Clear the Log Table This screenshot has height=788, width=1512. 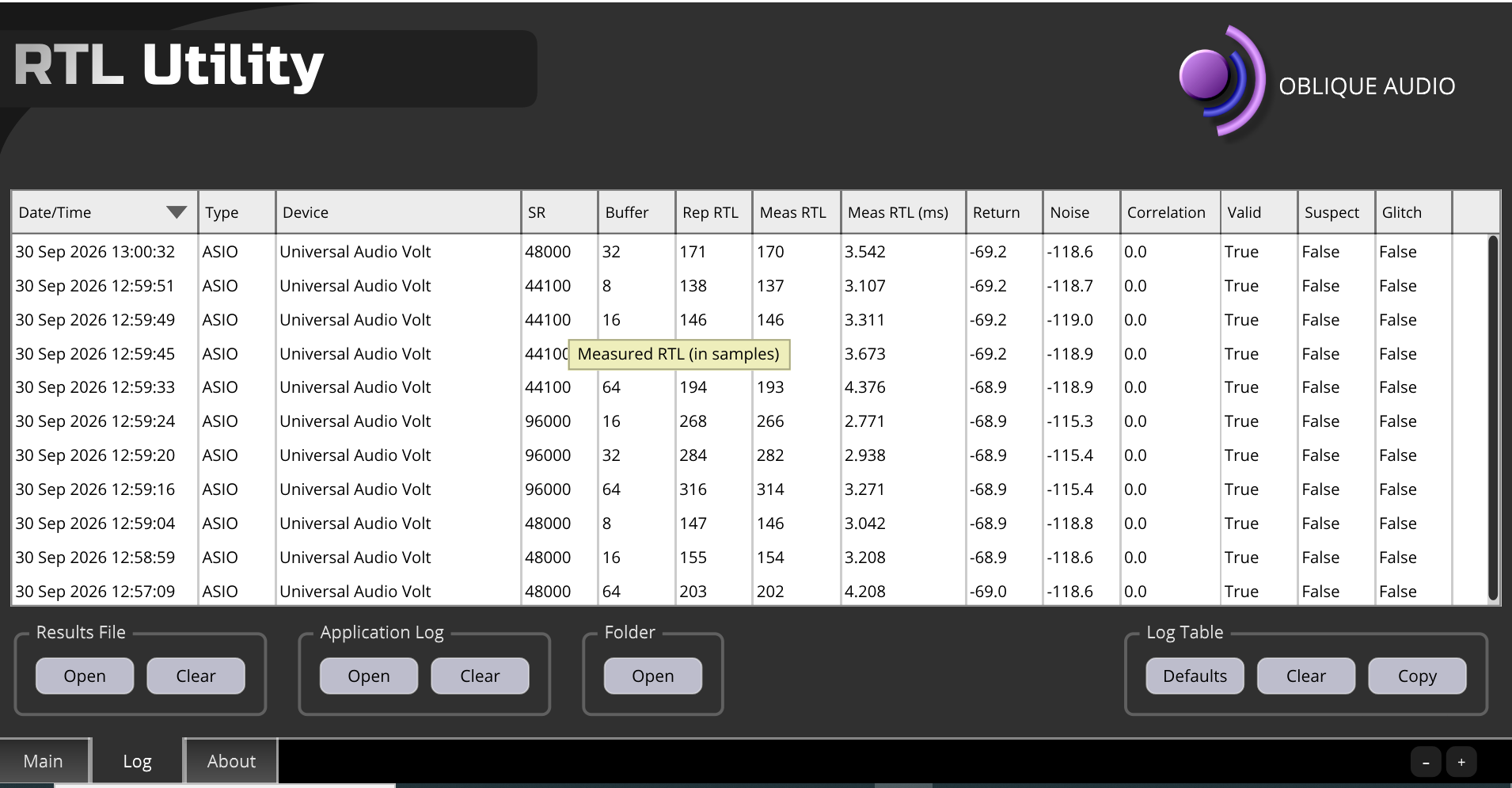tap(1306, 676)
